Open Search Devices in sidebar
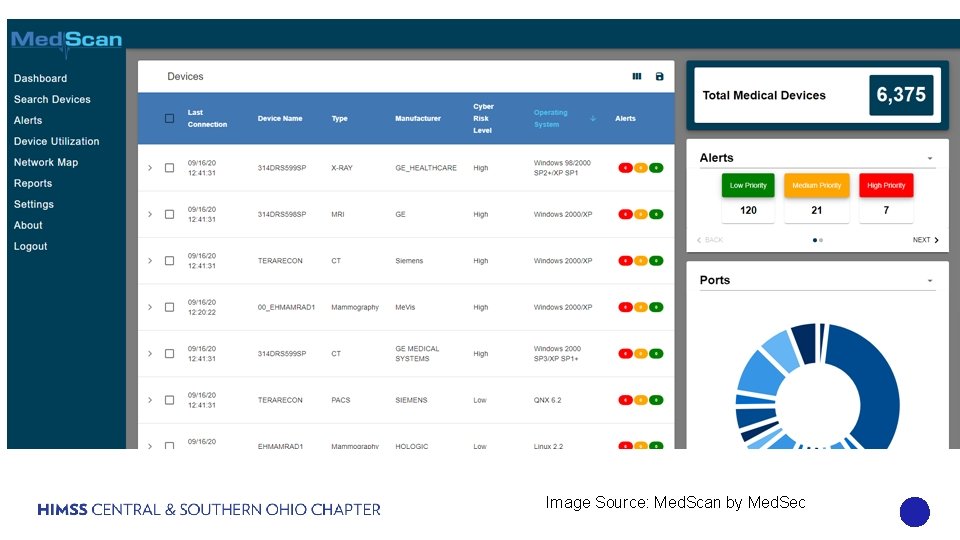Image resolution: width=960 pixels, height=540 pixels. 52,99
